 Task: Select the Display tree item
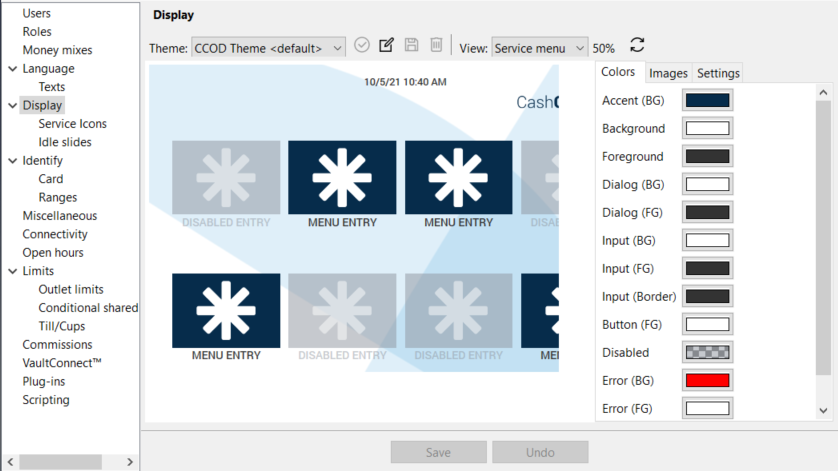pos(42,105)
